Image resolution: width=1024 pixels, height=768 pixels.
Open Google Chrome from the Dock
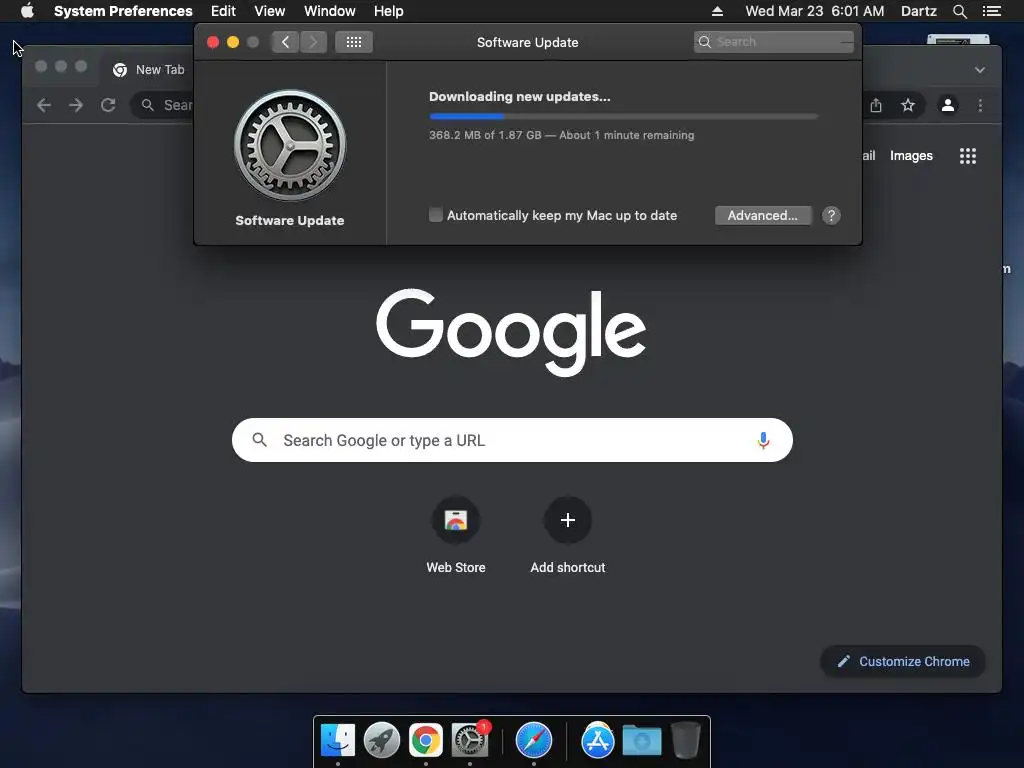coord(426,741)
